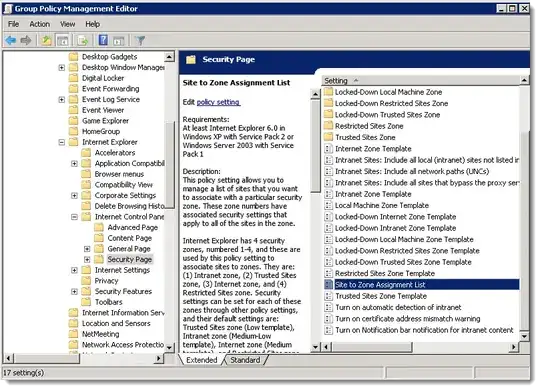Open the View menu
The height and width of the screenshot is (390, 540).
pyautogui.click(x=68, y=24)
